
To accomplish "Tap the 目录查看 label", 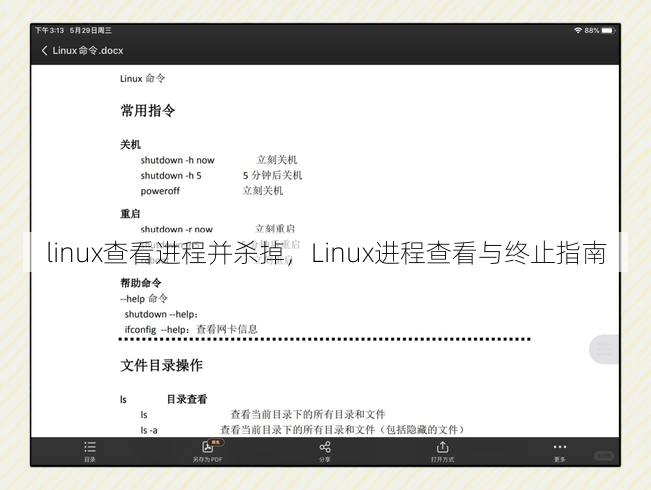I will coord(187,399).
